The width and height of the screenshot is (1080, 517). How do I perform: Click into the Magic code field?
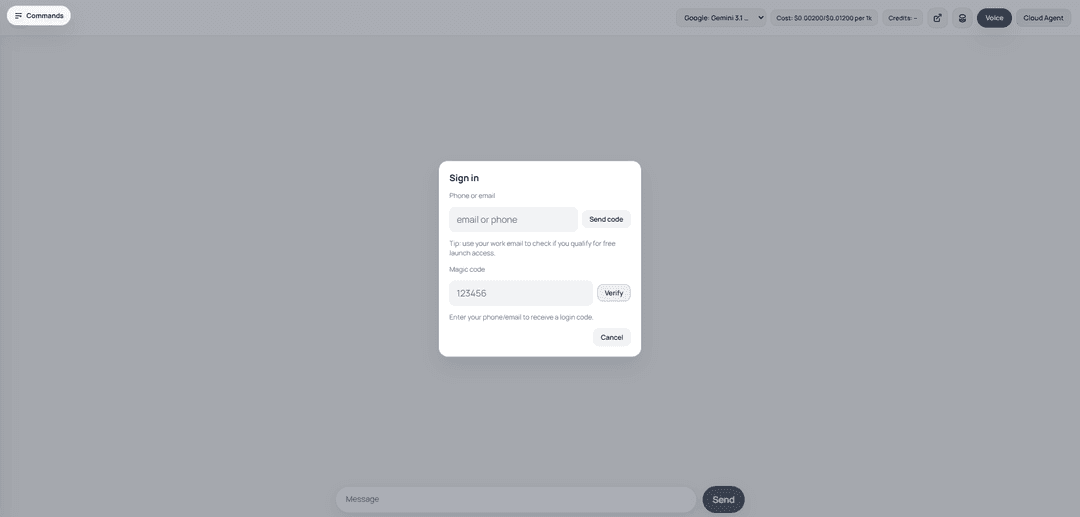[x=520, y=293]
